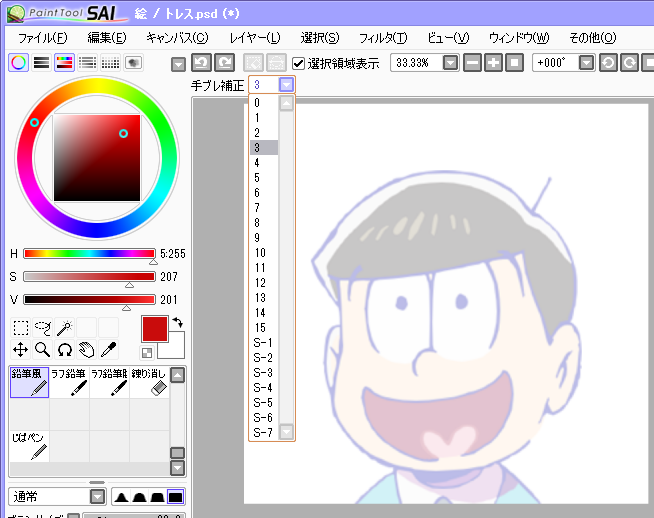Viewport: 654px width, 518px height.
Task: Select the move tool
Action: click(21, 350)
